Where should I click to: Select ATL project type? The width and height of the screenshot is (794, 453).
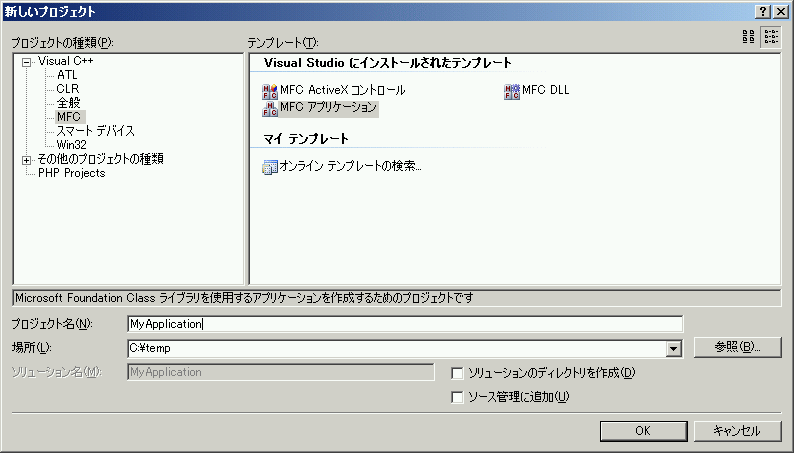[x=67, y=75]
